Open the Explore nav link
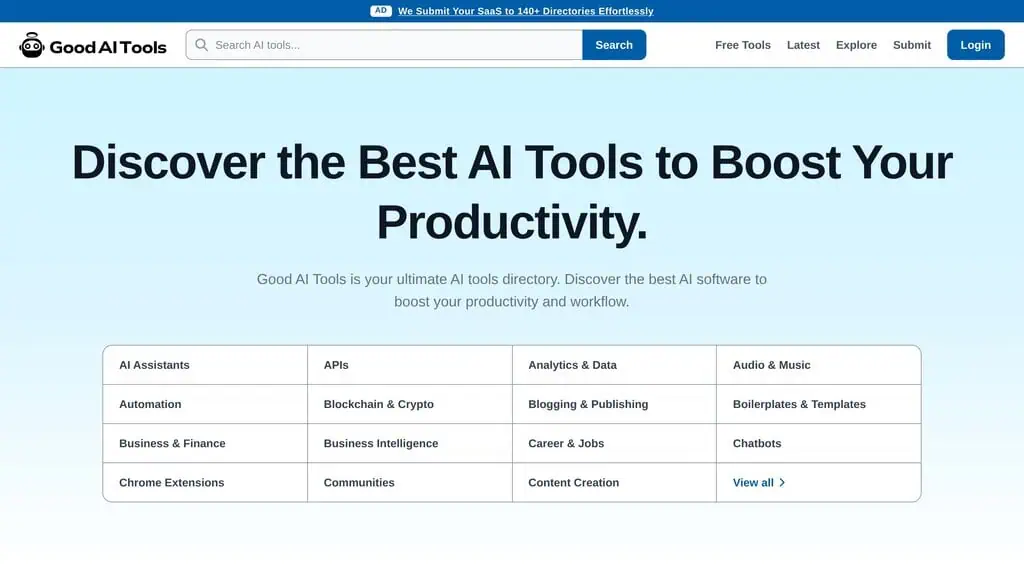 tap(856, 45)
